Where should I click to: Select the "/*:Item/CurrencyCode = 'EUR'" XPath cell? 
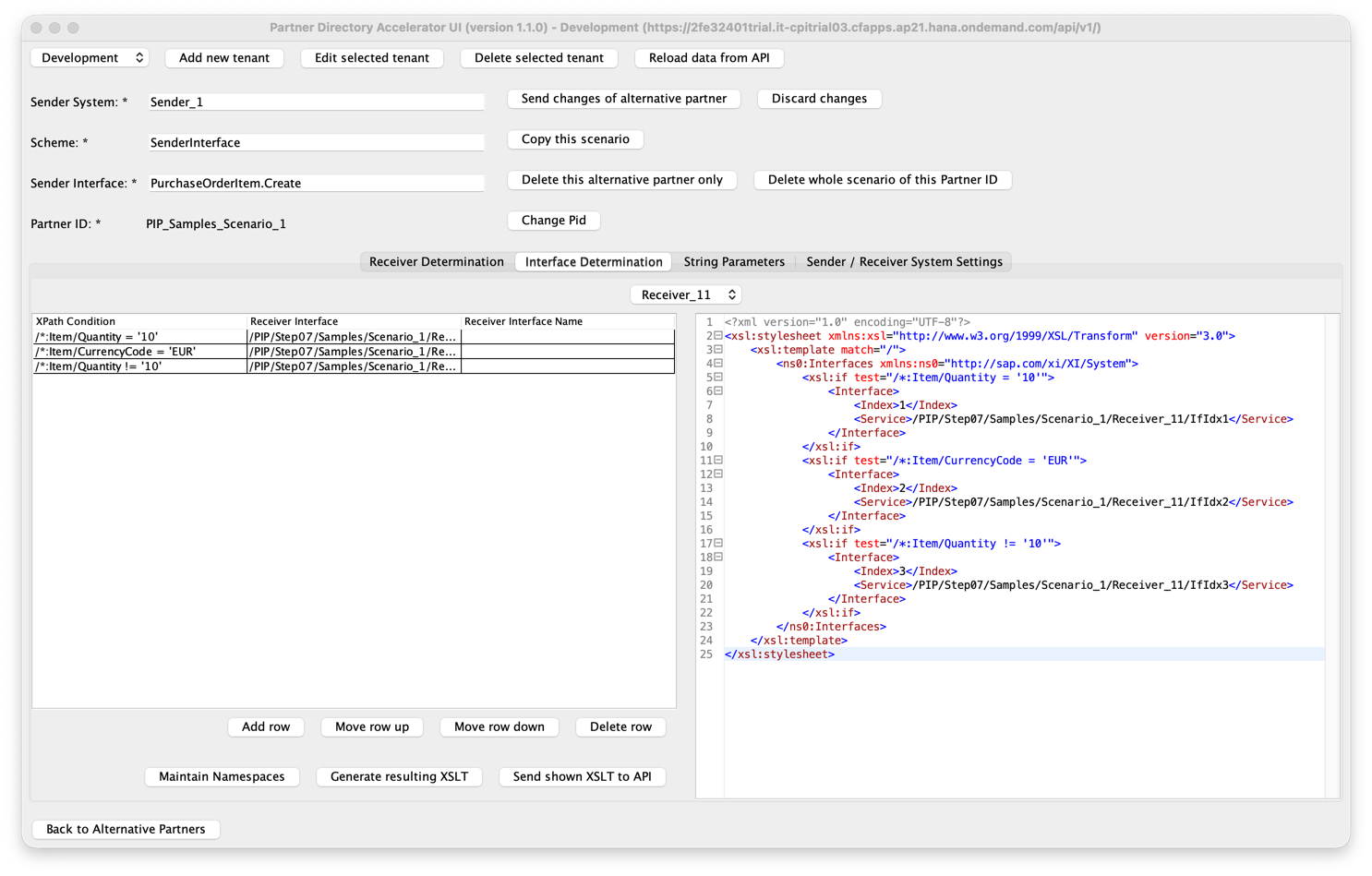pos(139,352)
